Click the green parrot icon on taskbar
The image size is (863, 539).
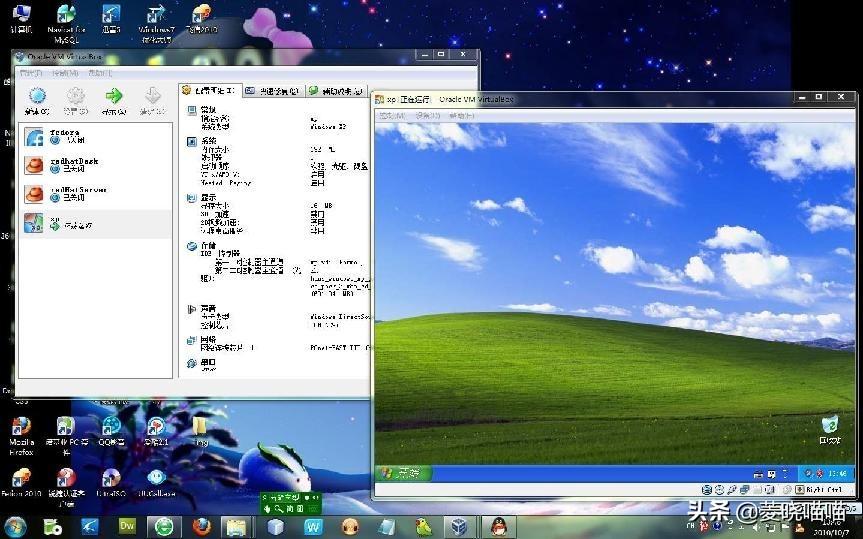point(423,526)
